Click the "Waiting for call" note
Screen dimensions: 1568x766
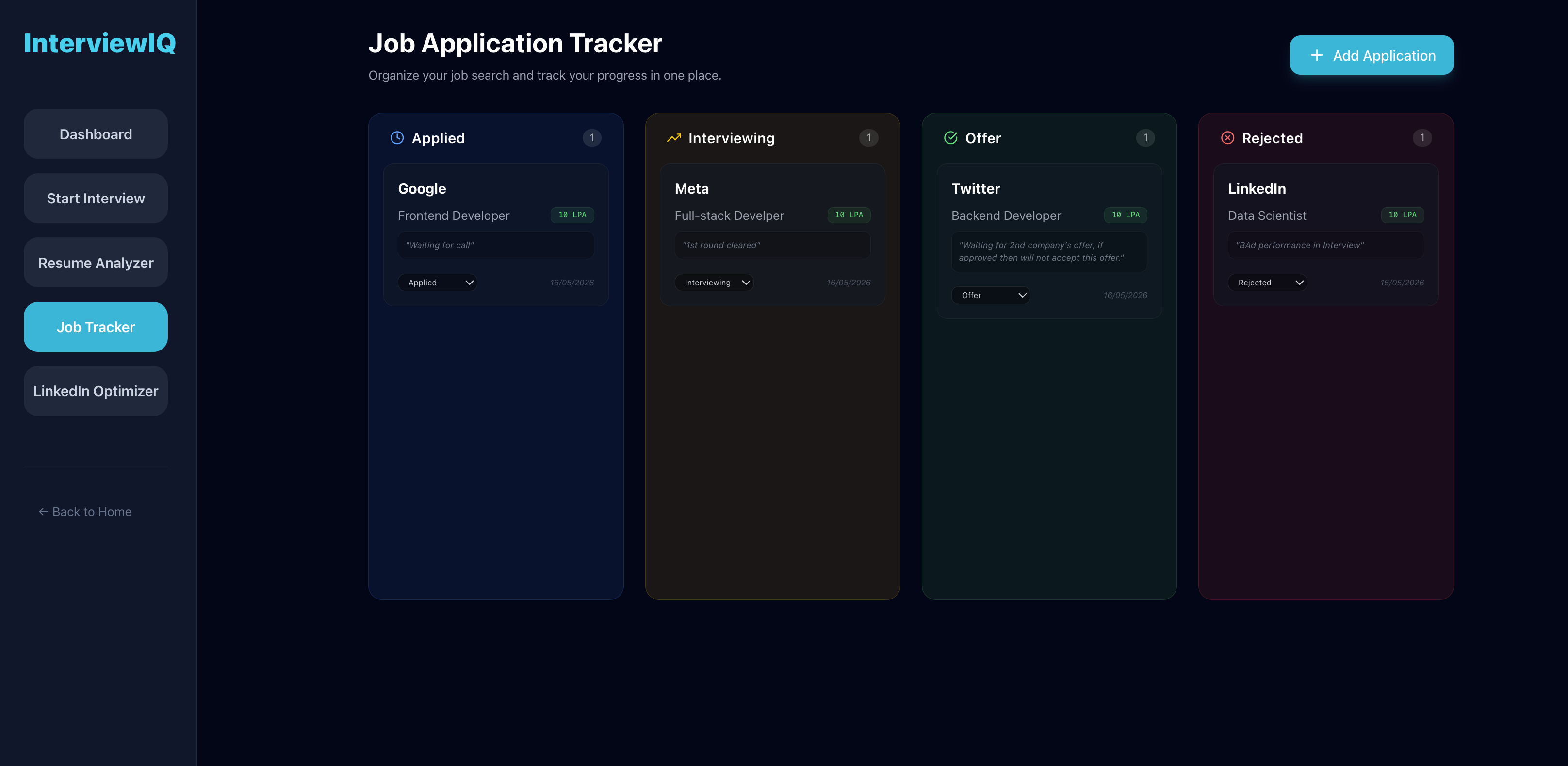pyautogui.click(x=495, y=246)
